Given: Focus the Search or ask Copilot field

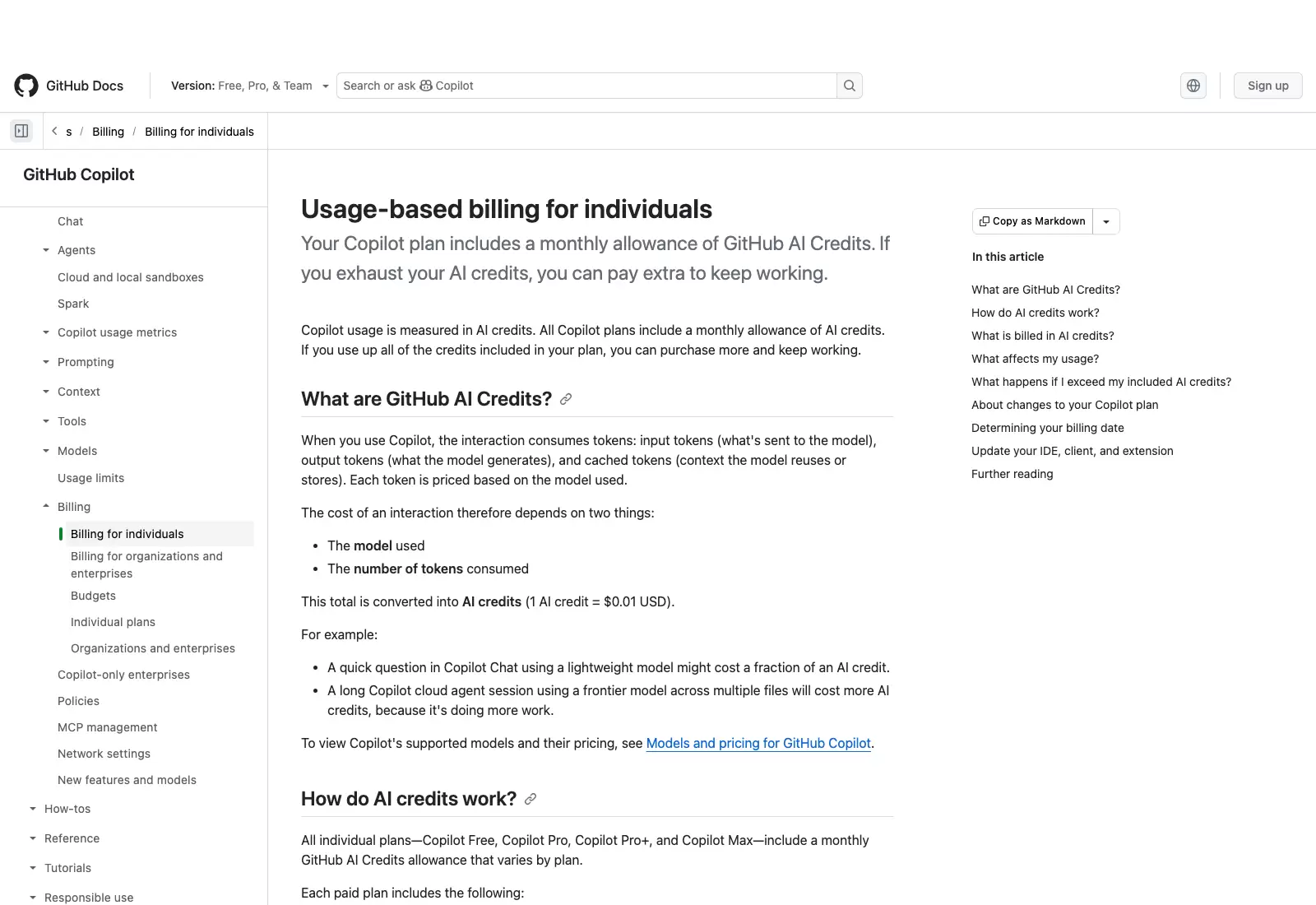Looking at the screenshot, I should coord(586,86).
